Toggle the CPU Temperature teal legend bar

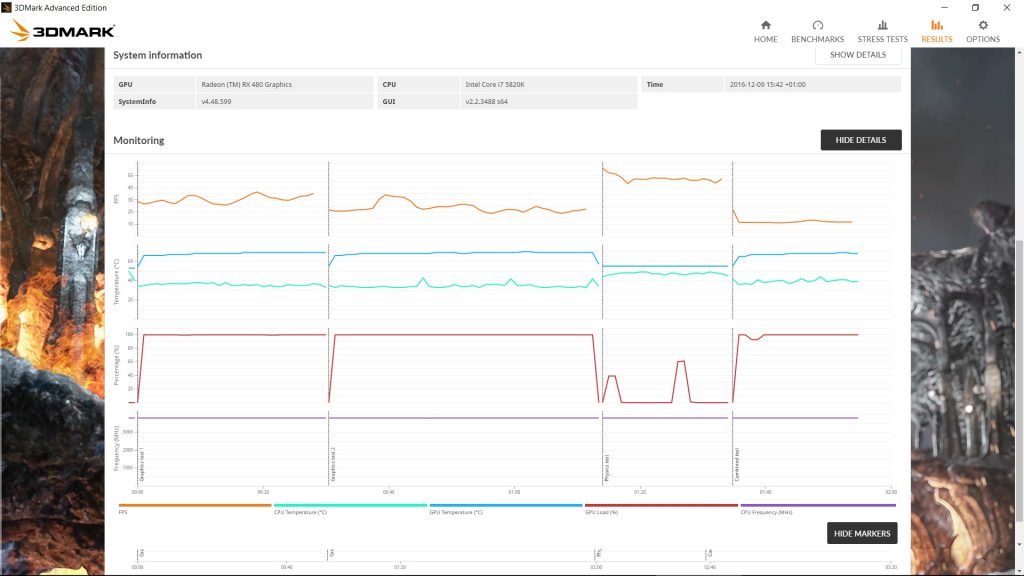click(x=350, y=505)
